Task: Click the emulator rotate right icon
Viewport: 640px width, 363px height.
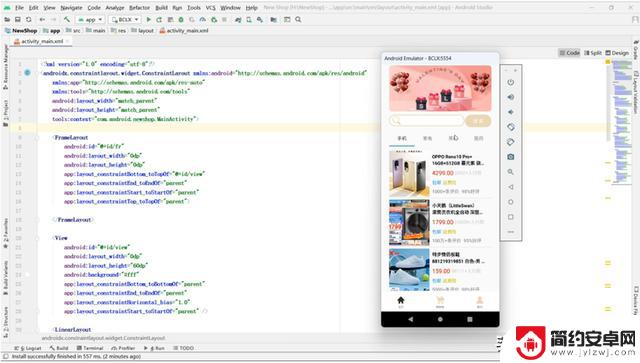Action: point(511,142)
